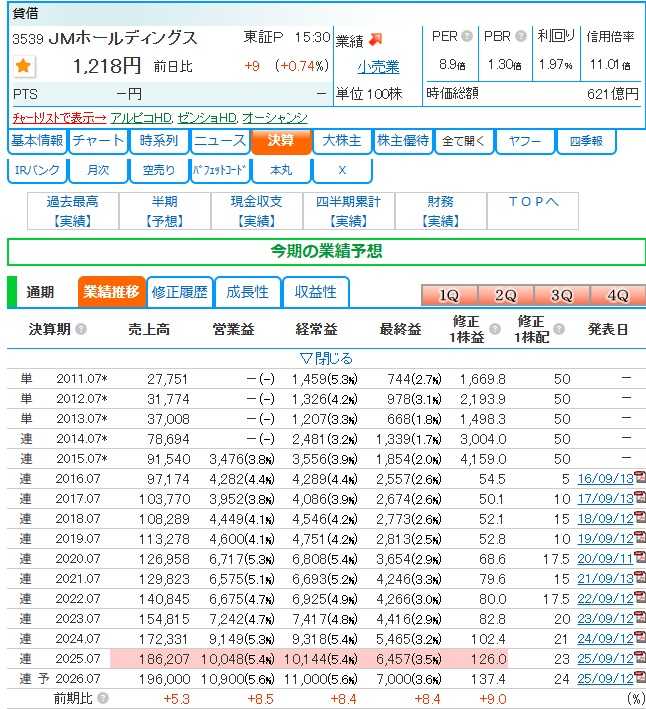Click the red downward arrow beside 業績
The height and width of the screenshot is (709, 646).
376,40
